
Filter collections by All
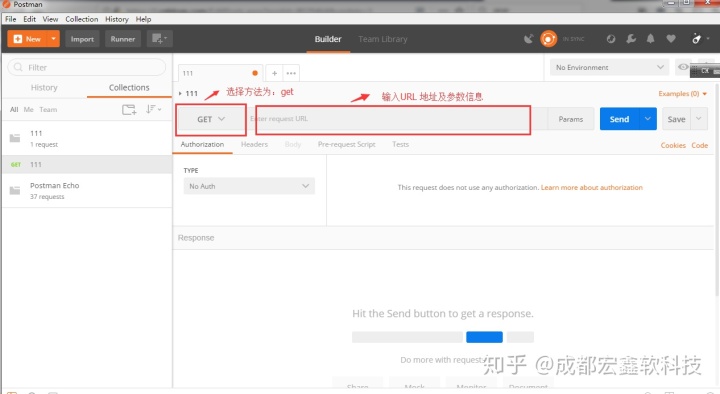(x=14, y=109)
